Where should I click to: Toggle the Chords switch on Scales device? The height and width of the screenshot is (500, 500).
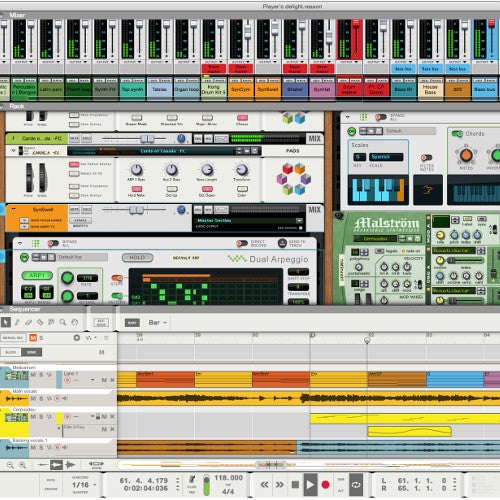tap(457, 134)
